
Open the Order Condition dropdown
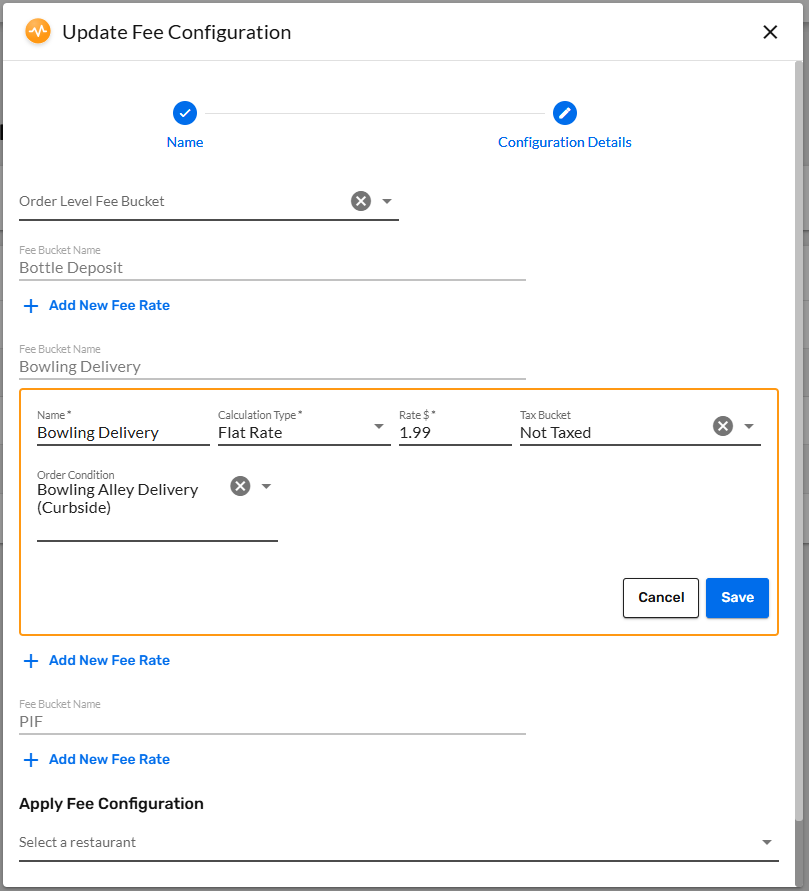click(x=264, y=485)
